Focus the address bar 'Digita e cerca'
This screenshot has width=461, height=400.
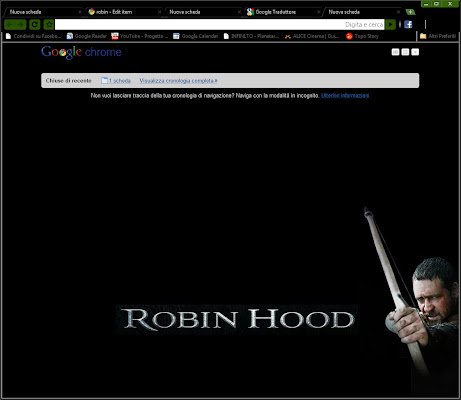[219, 24]
